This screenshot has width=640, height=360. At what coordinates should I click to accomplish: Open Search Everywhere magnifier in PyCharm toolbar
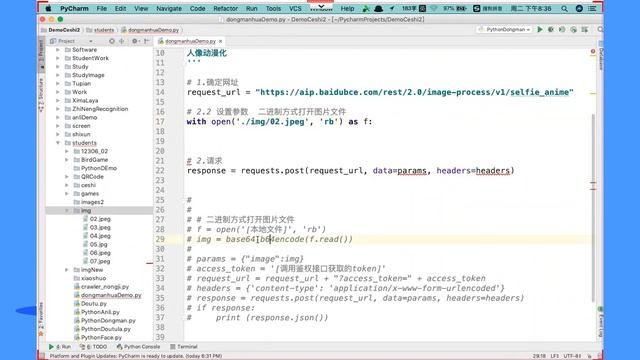tap(600, 29)
